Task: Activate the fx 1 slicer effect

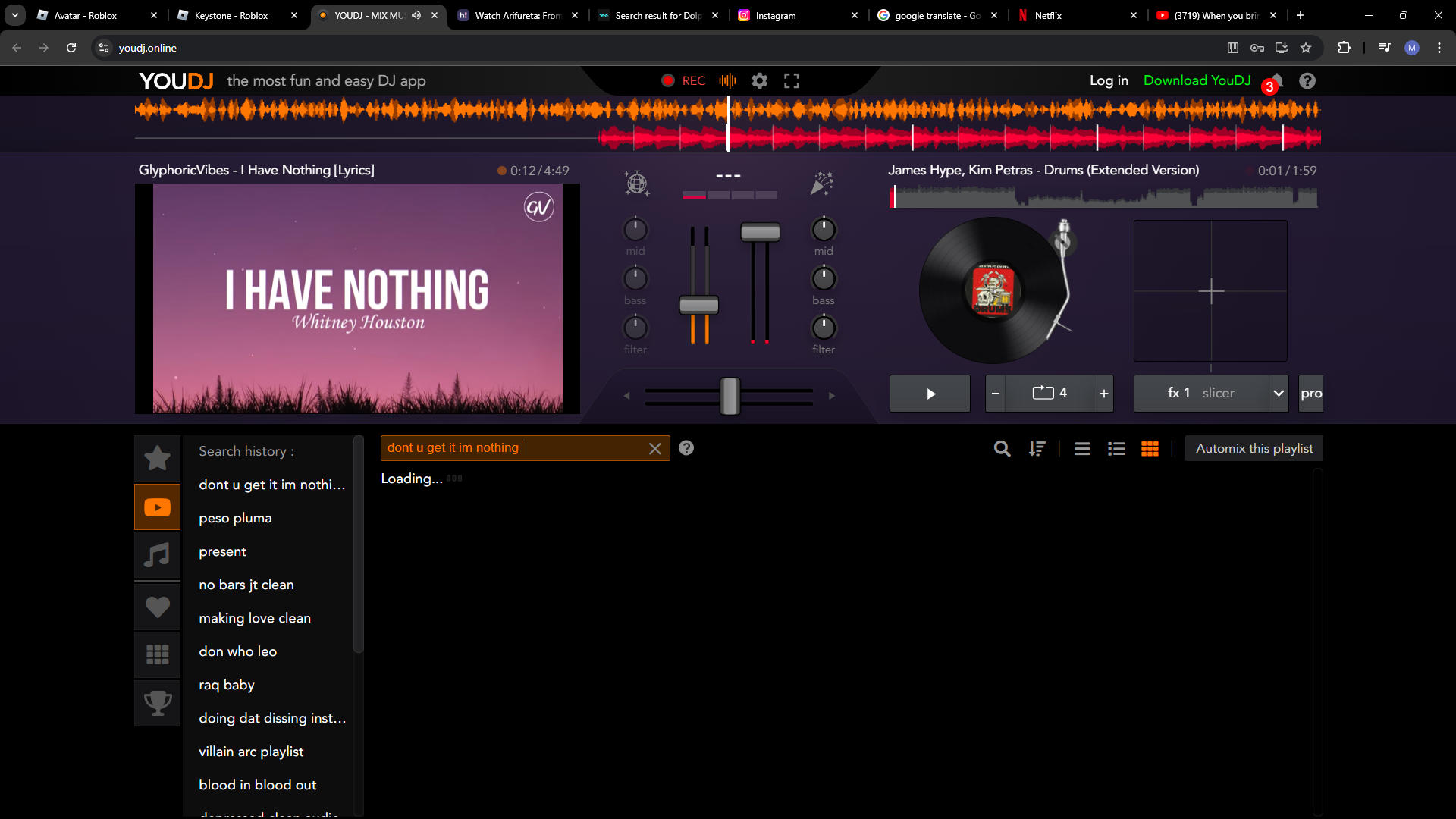Action: click(1201, 394)
